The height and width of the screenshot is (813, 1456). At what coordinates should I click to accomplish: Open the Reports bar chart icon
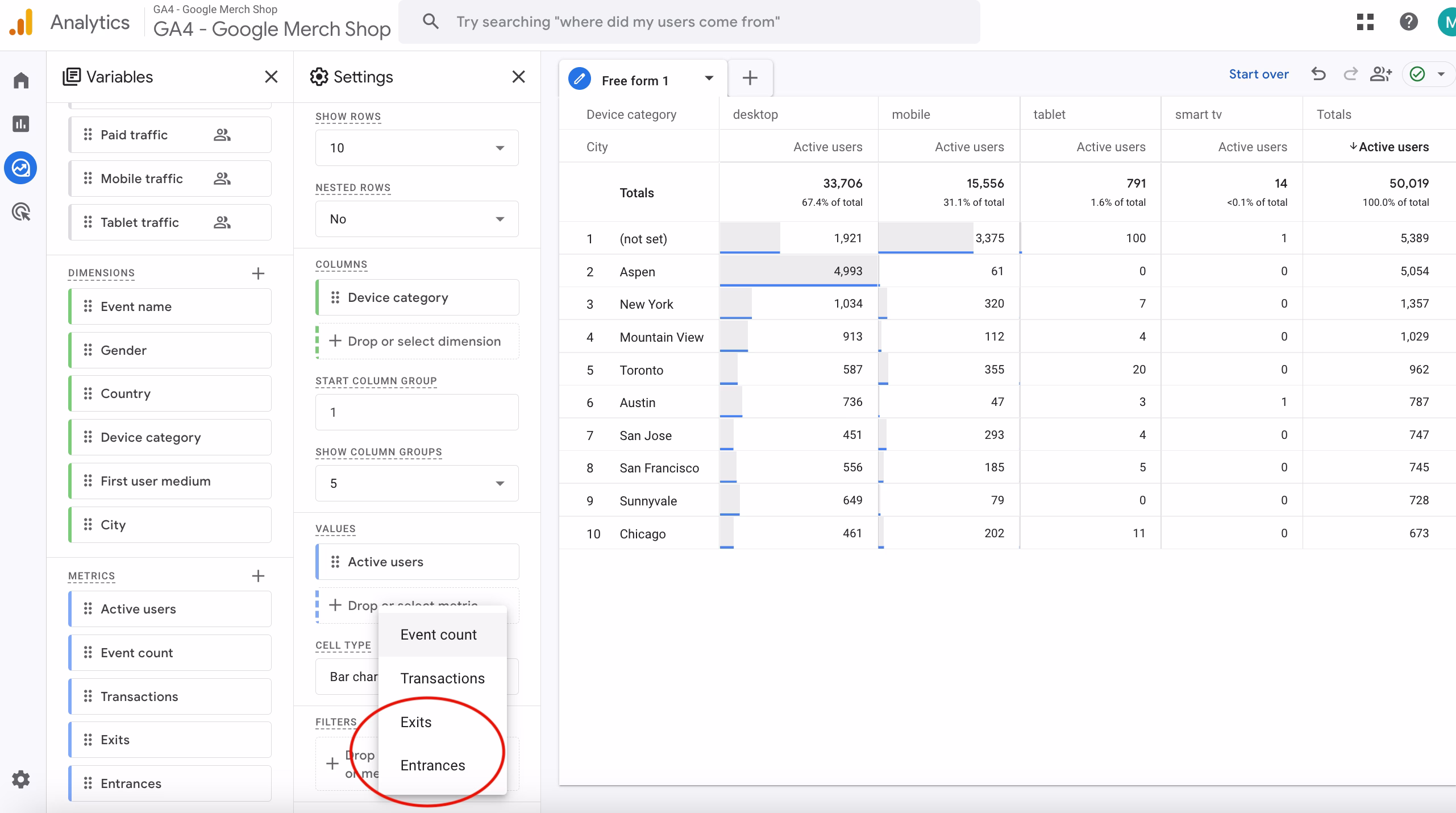[21, 124]
